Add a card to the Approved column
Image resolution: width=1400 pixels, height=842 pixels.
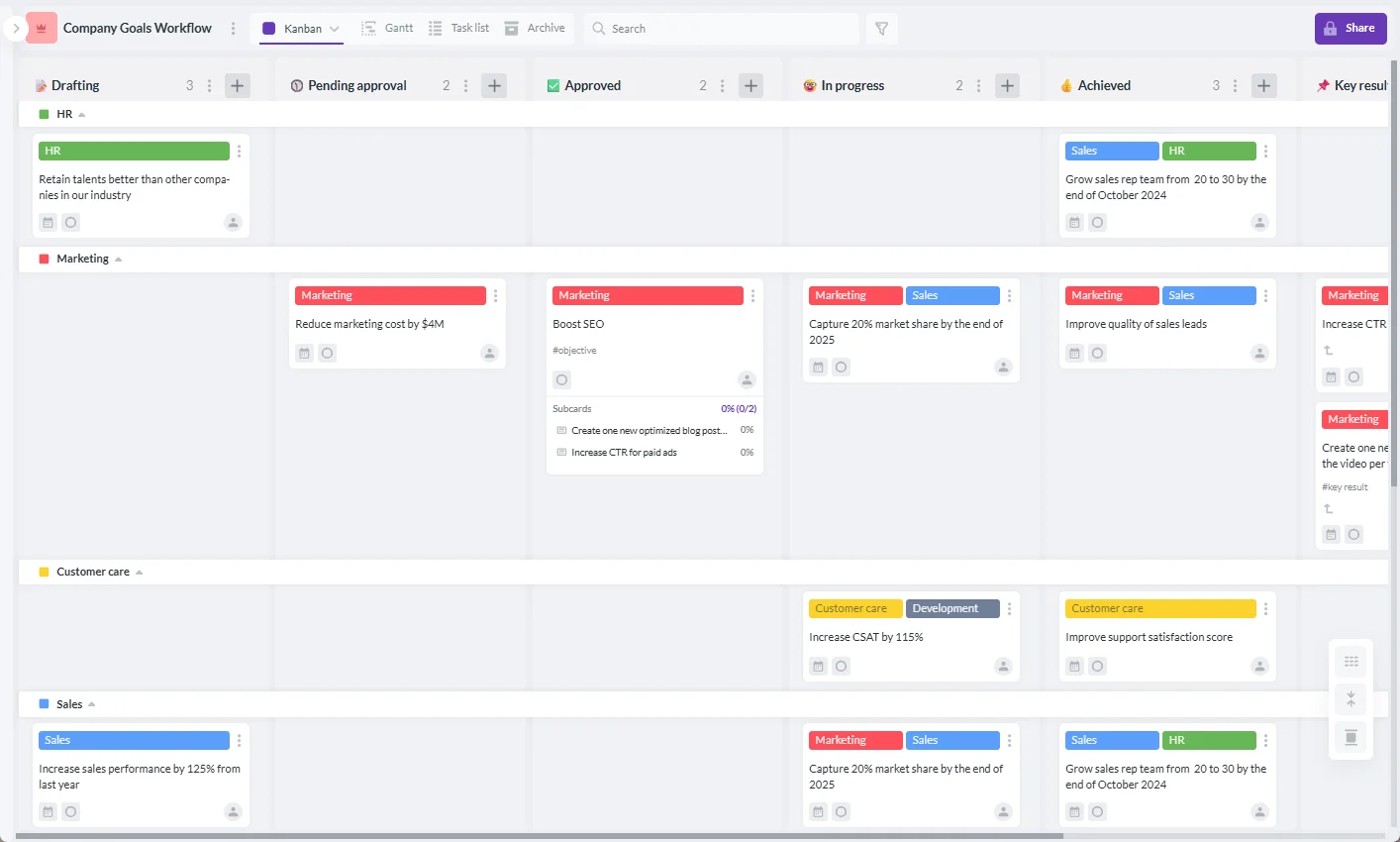[x=750, y=85]
